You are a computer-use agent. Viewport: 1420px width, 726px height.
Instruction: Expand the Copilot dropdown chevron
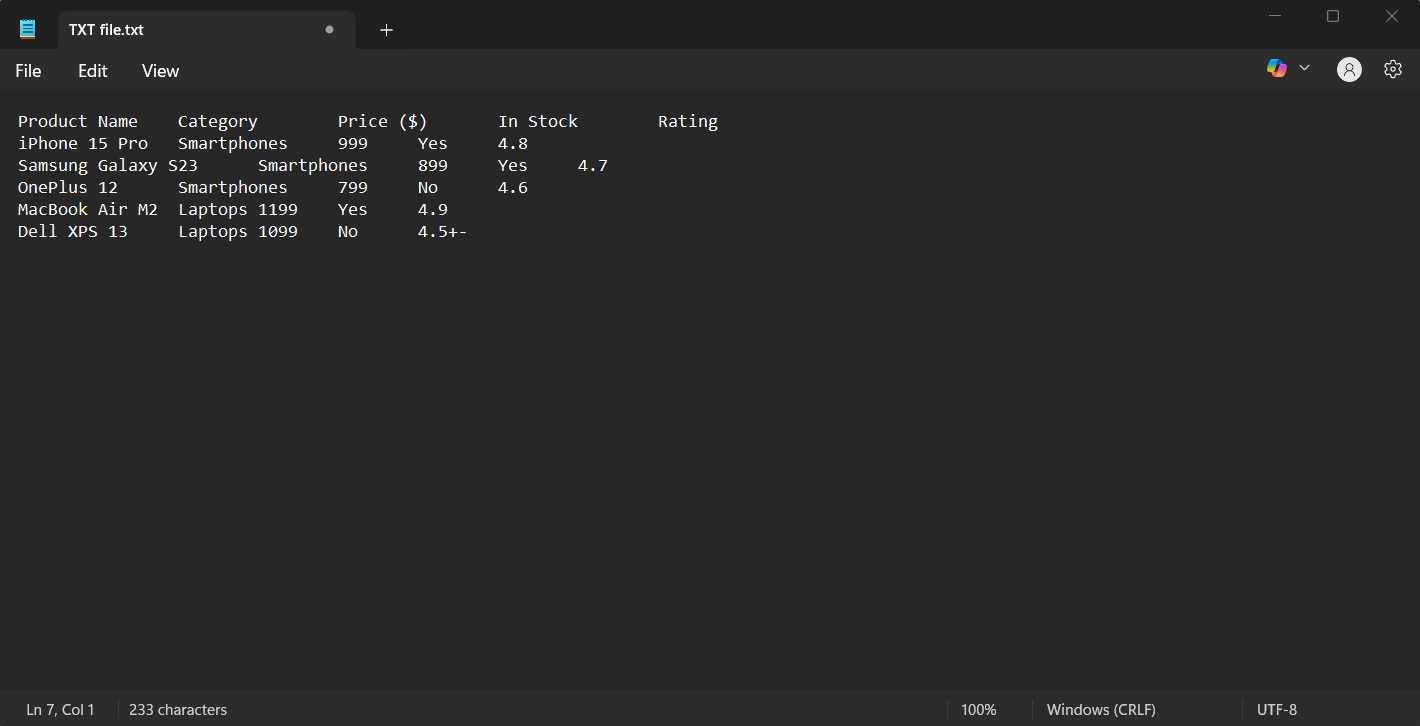pos(1304,68)
